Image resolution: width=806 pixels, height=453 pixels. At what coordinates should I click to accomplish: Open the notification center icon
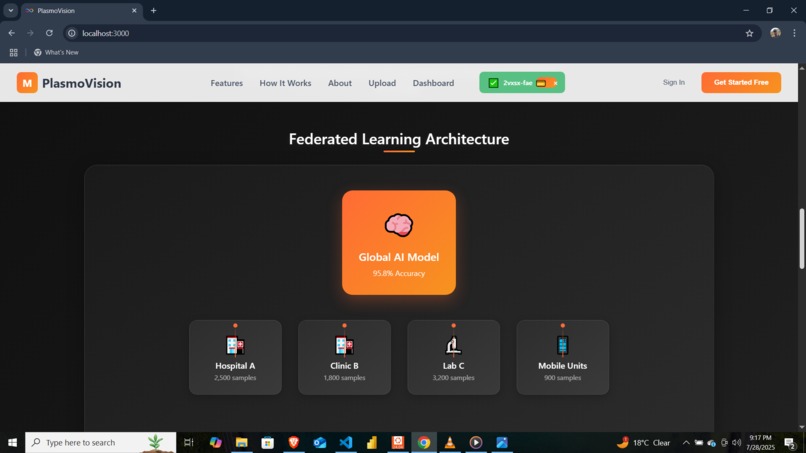(x=790, y=442)
